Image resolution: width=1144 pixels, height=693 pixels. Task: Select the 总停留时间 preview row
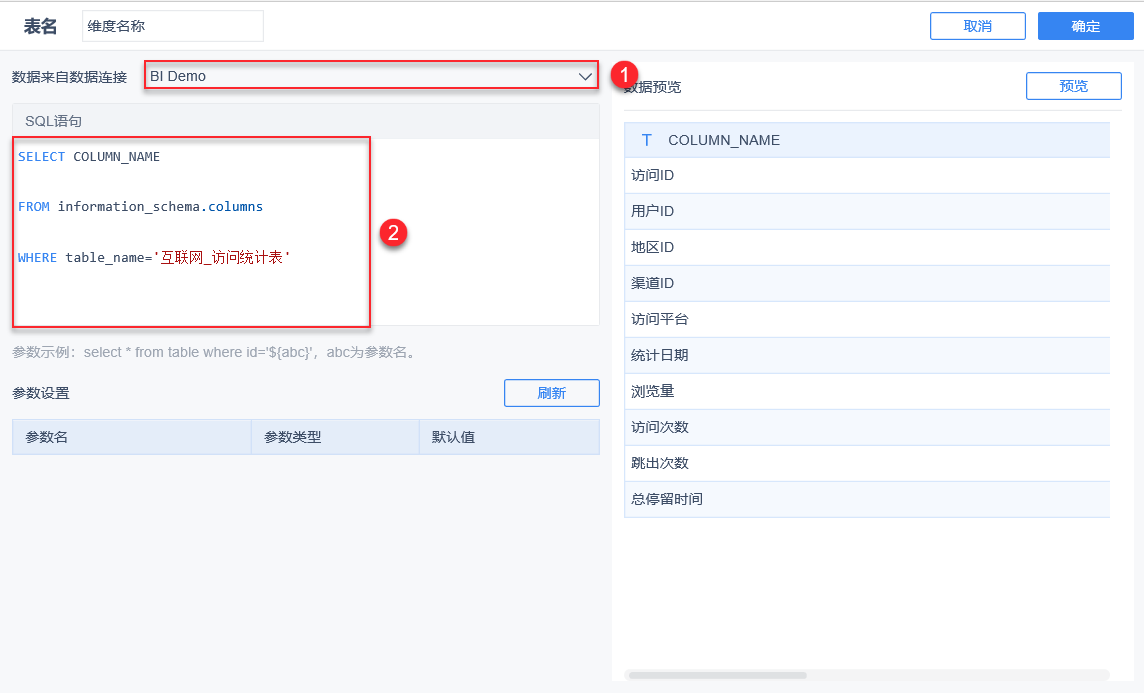click(867, 499)
